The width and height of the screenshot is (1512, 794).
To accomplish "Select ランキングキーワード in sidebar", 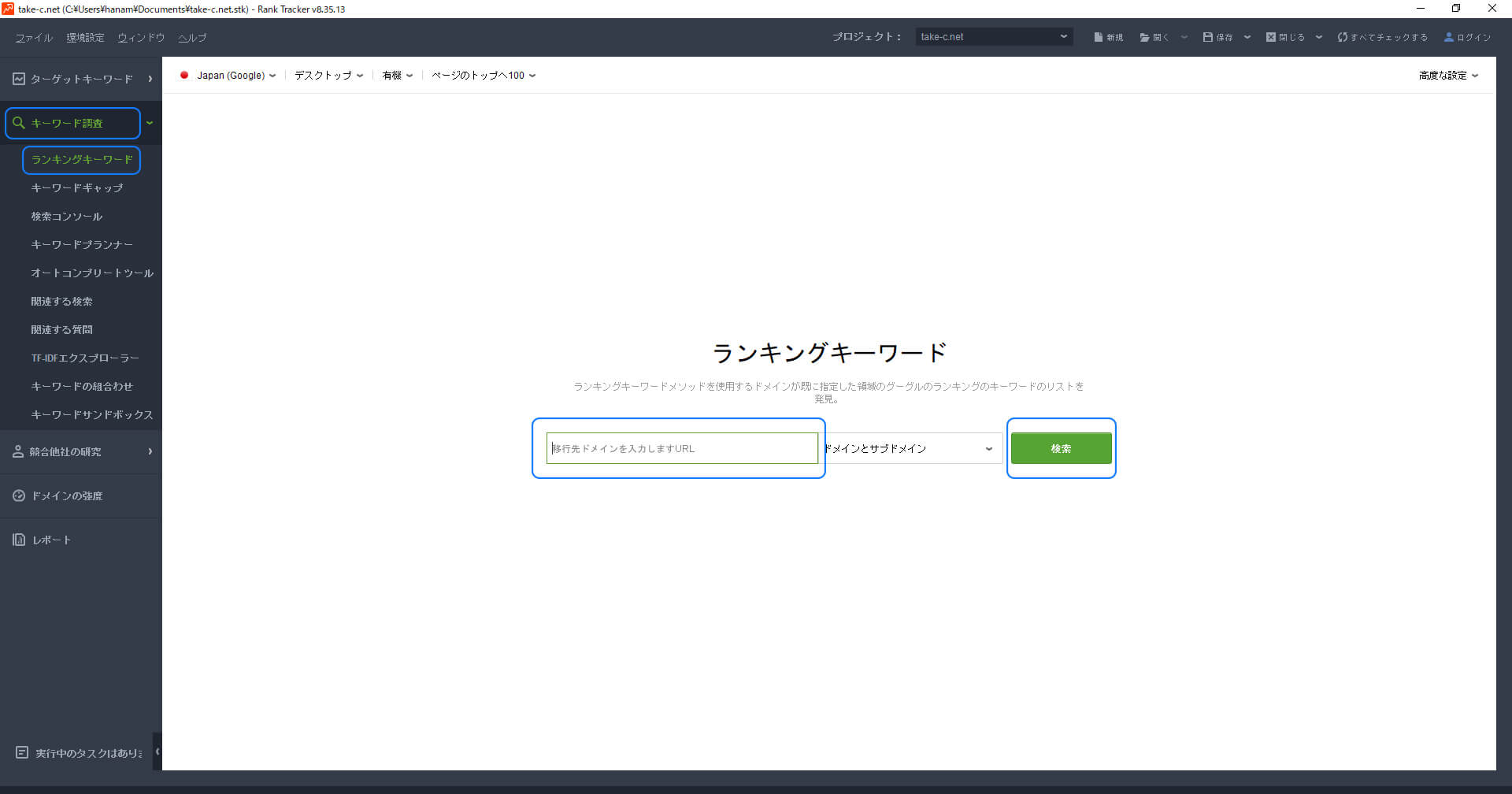I will pyautogui.click(x=82, y=159).
